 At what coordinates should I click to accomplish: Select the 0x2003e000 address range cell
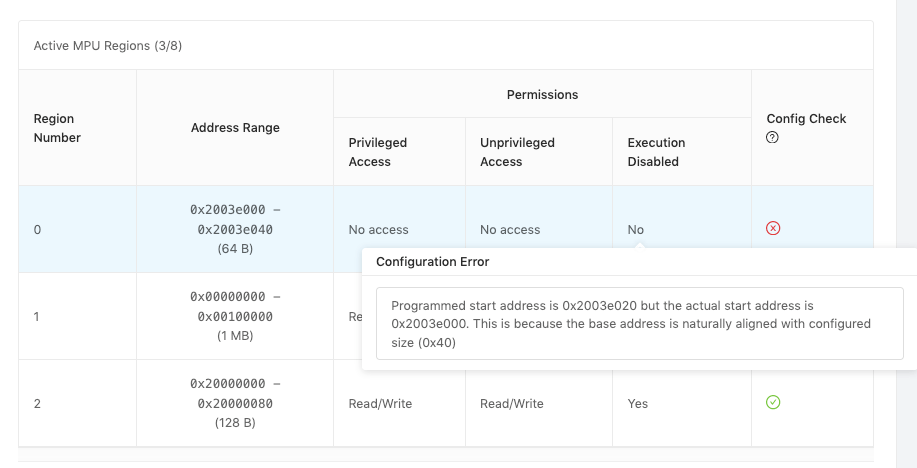pyautogui.click(x=235, y=229)
